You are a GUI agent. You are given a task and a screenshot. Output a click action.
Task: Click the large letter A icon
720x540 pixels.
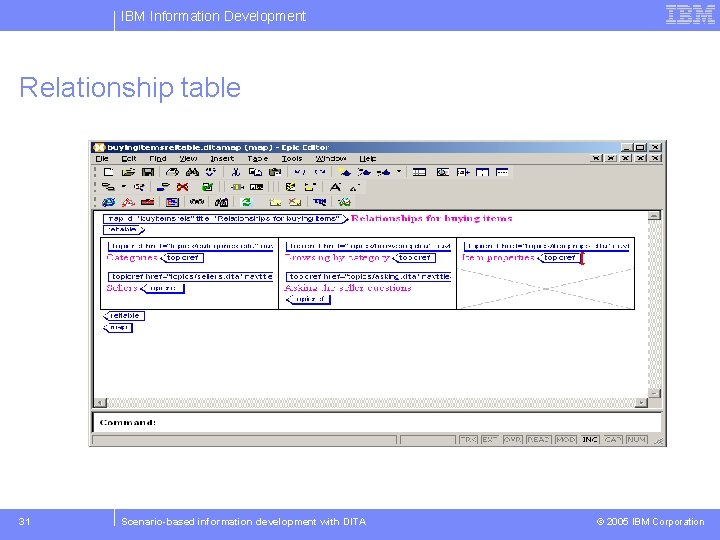[336, 187]
